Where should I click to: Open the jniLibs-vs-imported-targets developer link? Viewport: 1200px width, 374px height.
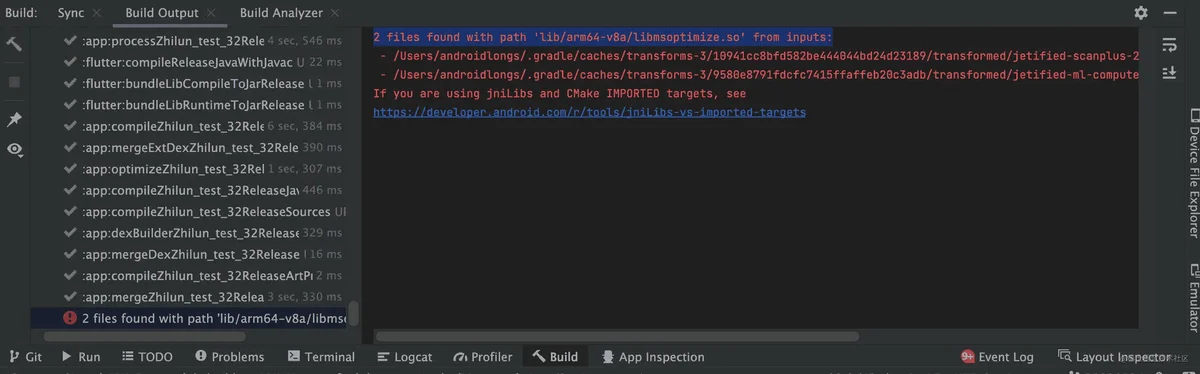pyautogui.click(x=589, y=112)
